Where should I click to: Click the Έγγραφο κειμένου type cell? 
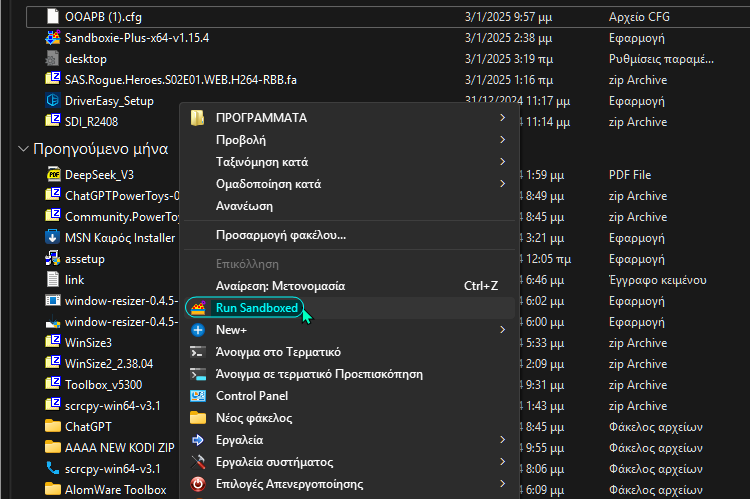pyautogui.click(x=657, y=280)
